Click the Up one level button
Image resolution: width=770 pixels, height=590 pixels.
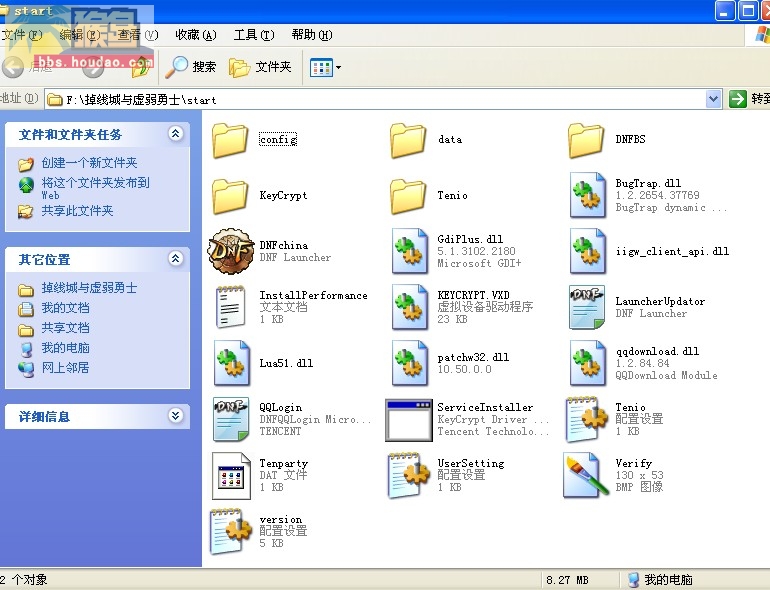(141, 67)
